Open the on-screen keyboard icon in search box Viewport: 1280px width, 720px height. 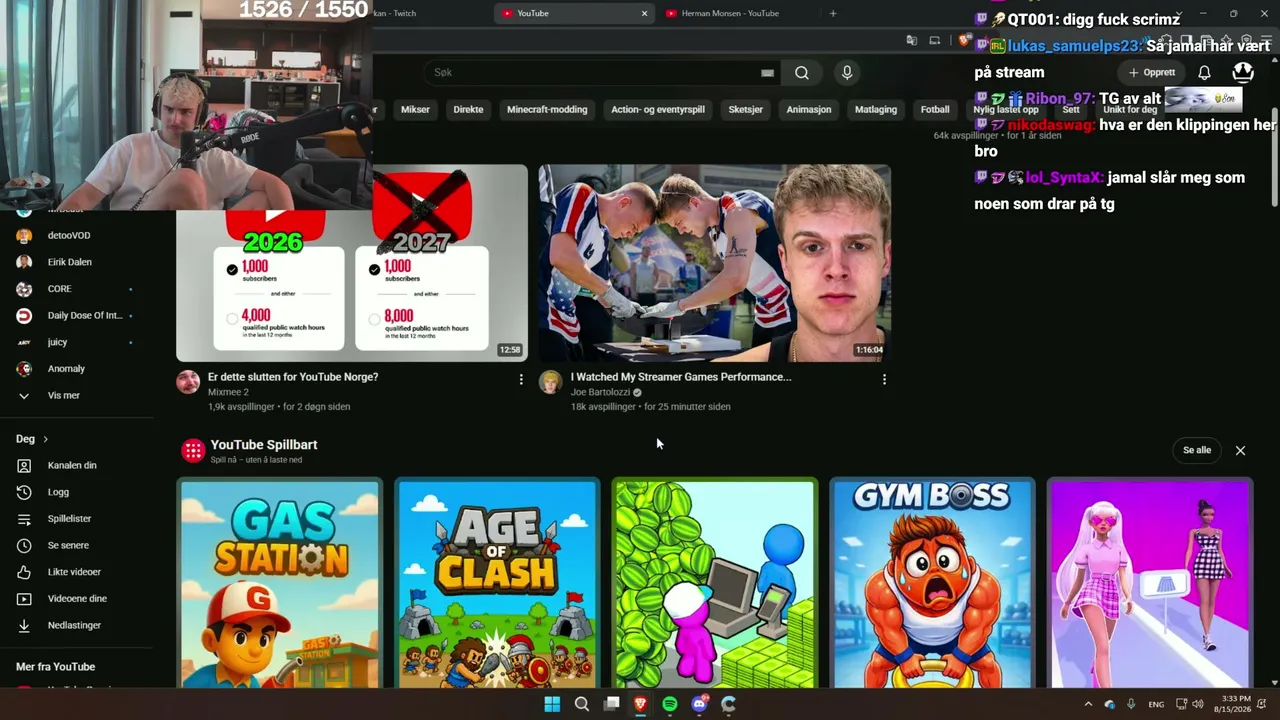point(767,73)
